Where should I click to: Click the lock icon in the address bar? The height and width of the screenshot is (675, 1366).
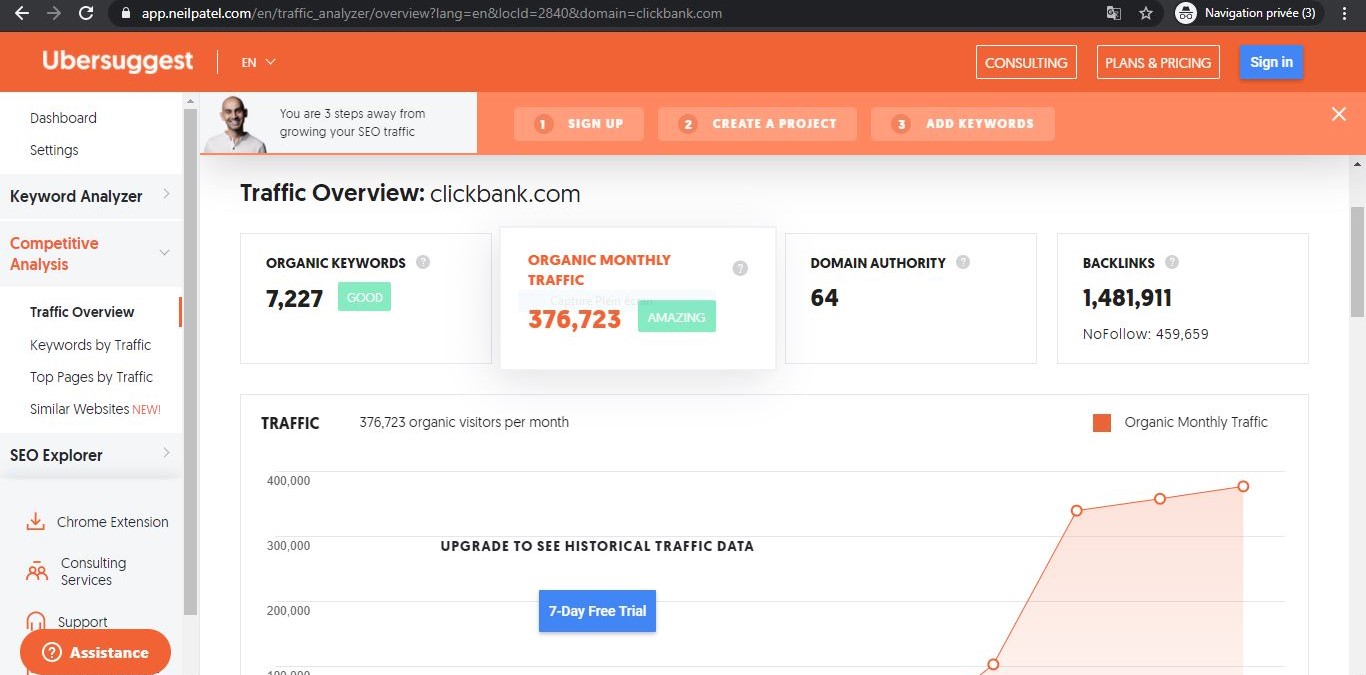(125, 14)
